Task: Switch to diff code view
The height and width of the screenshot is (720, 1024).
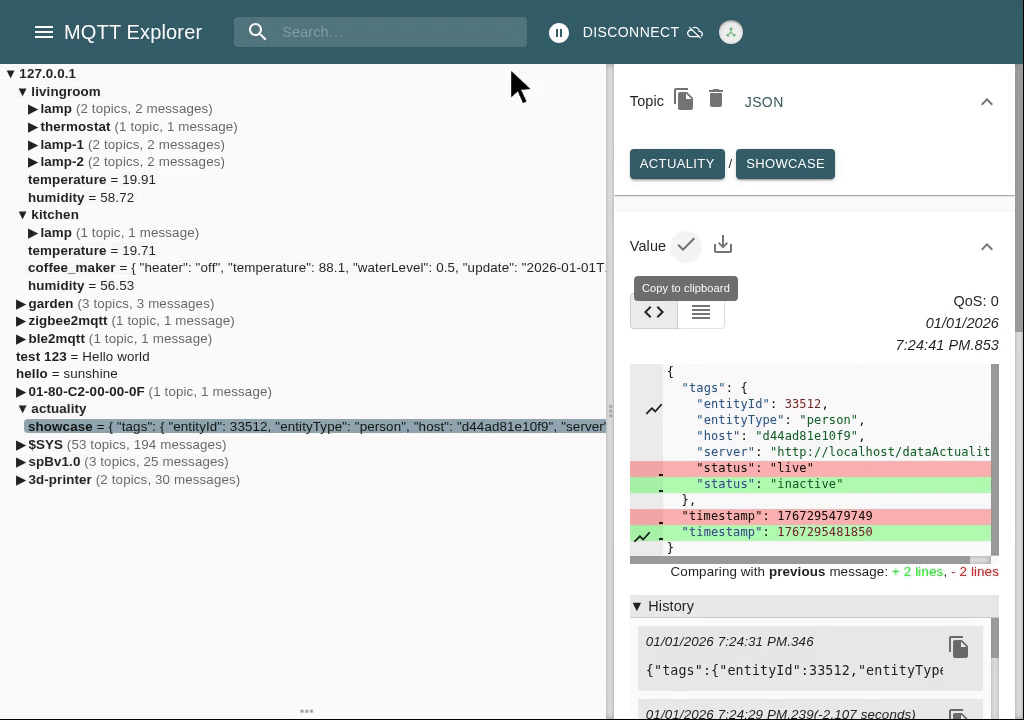Action: 654,313
